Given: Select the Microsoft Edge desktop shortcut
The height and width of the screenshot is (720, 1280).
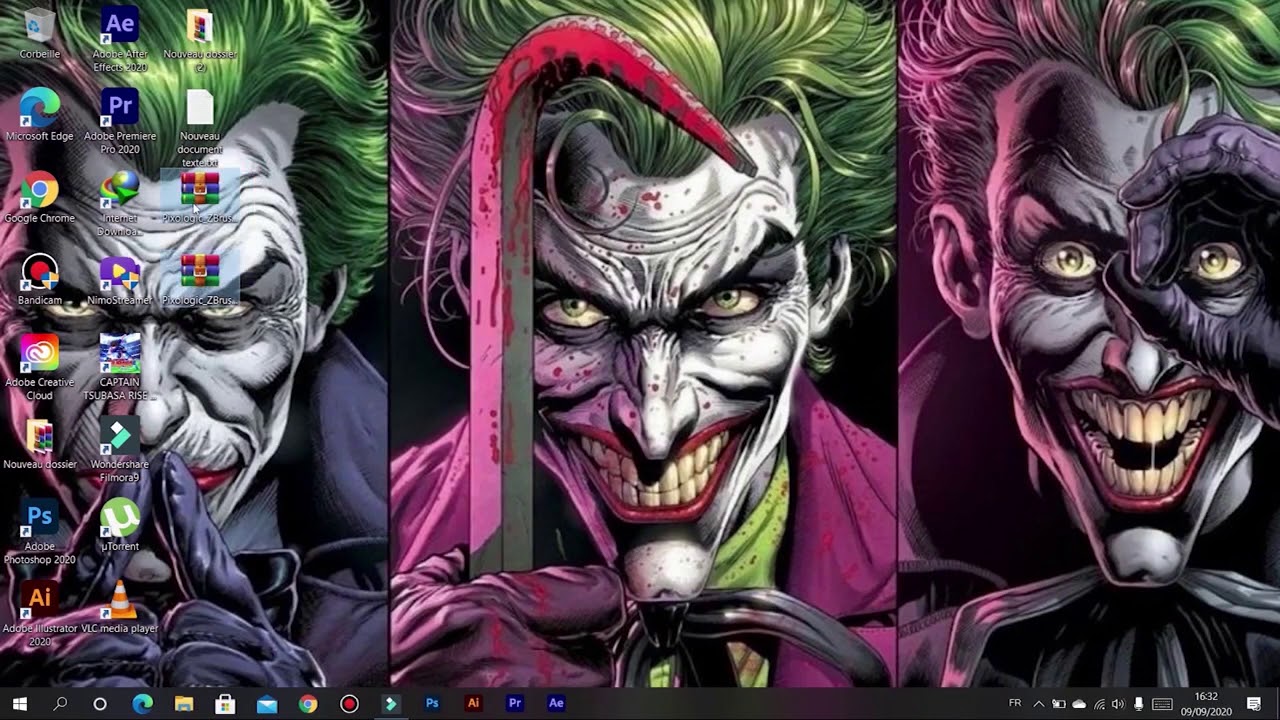Looking at the screenshot, I should (40, 115).
